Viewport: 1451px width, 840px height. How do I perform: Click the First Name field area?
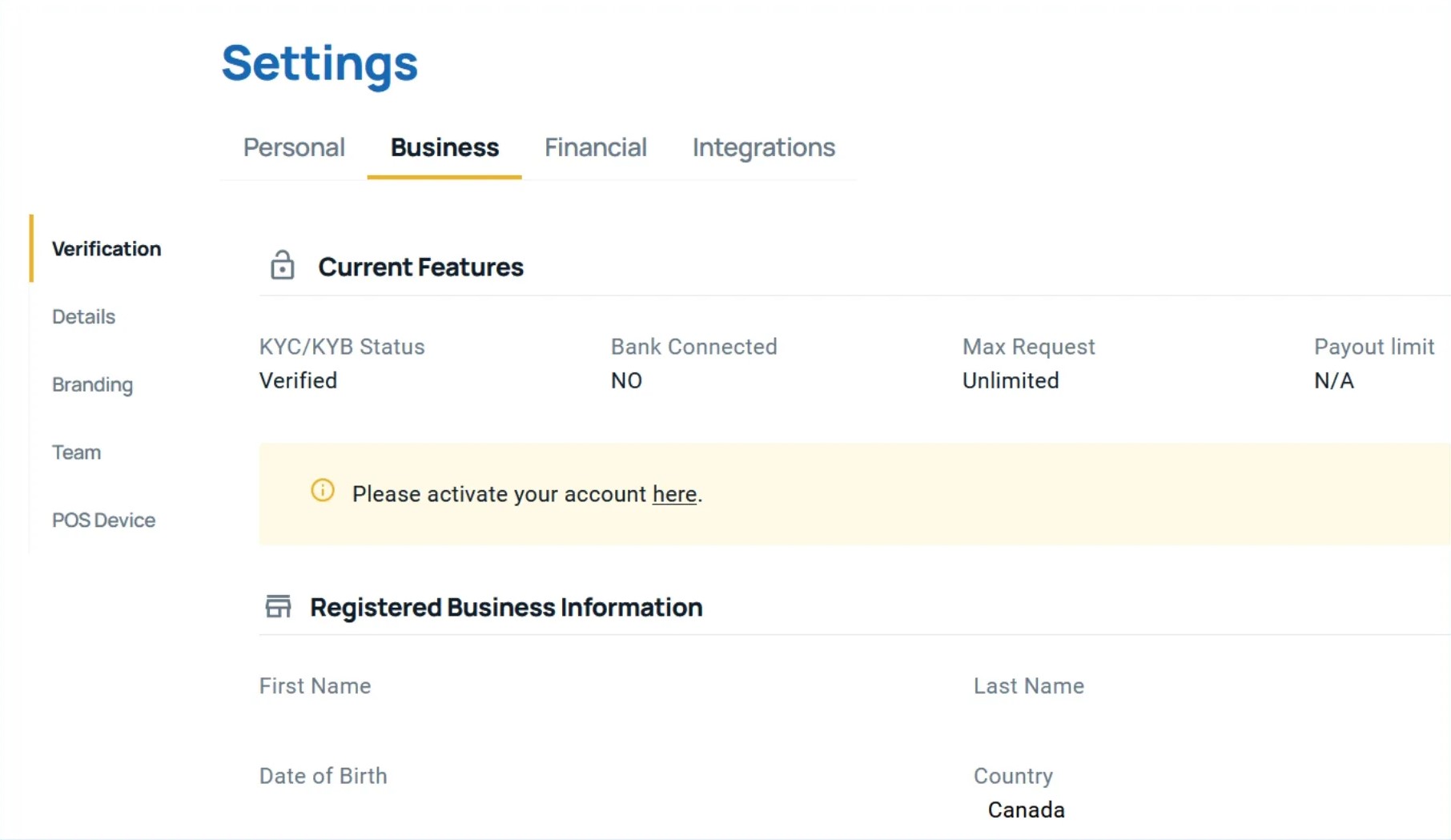315,685
